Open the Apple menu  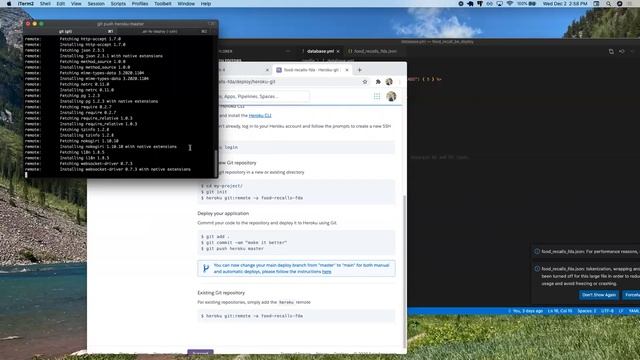(9, 4)
